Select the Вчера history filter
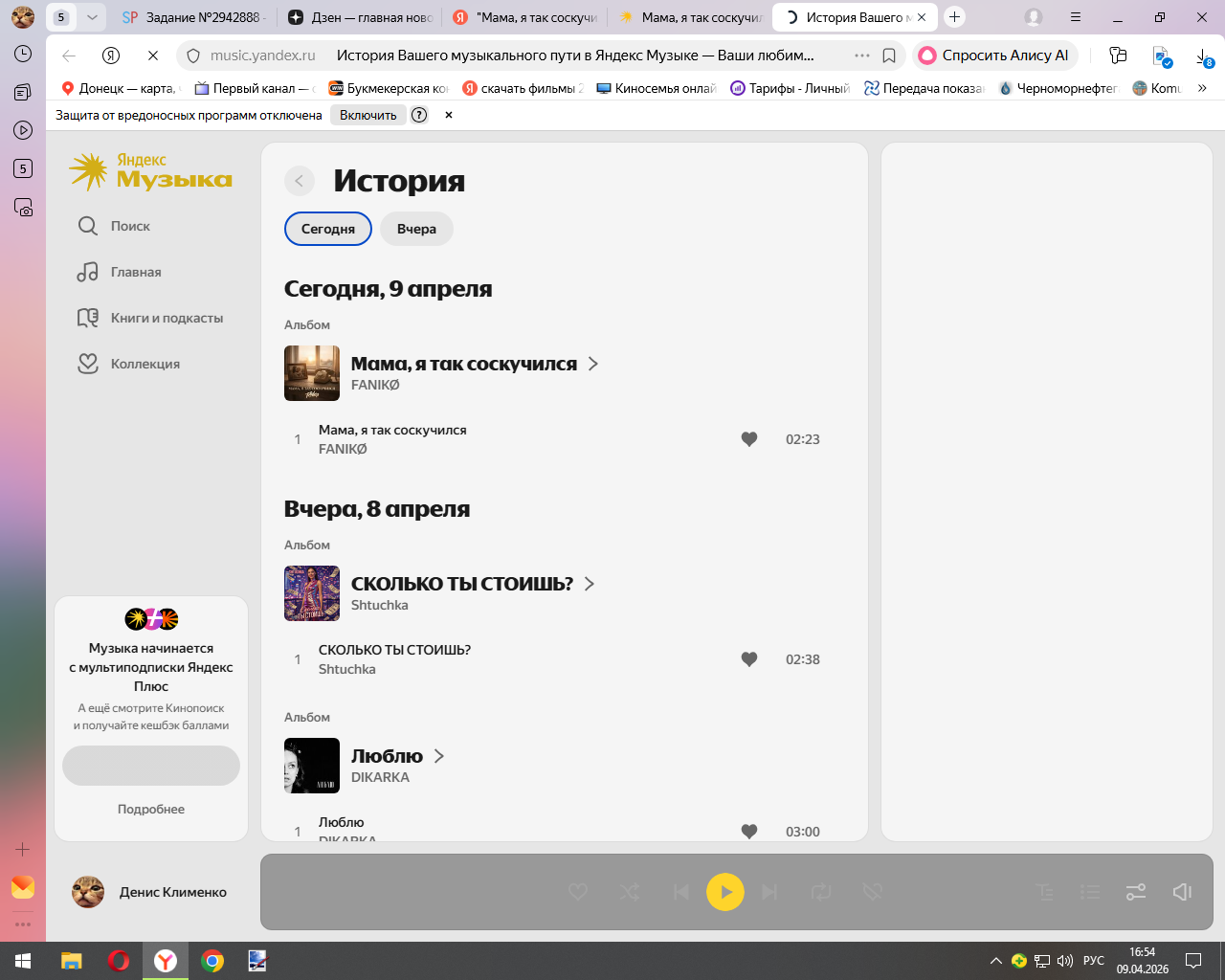Viewport: 1225px width, 980px height. point(416,229)
